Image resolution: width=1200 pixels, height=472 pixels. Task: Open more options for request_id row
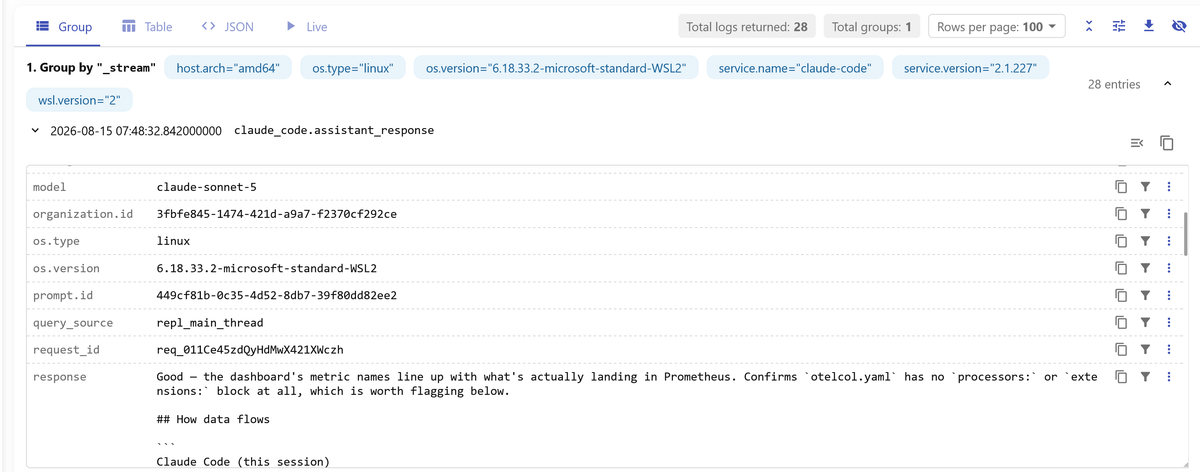(x=1168, y=349)
